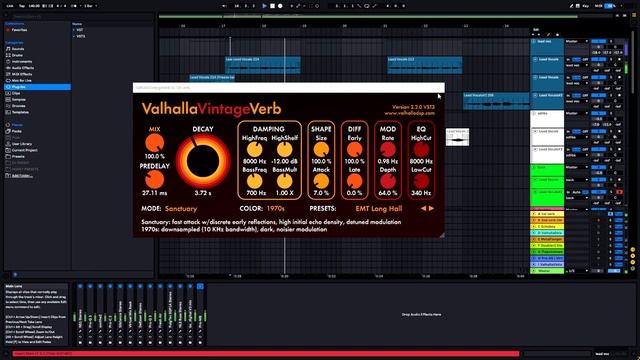640x360 pixels.
Task: Click the HighFreq damping knob
Action: click(254, 149)
